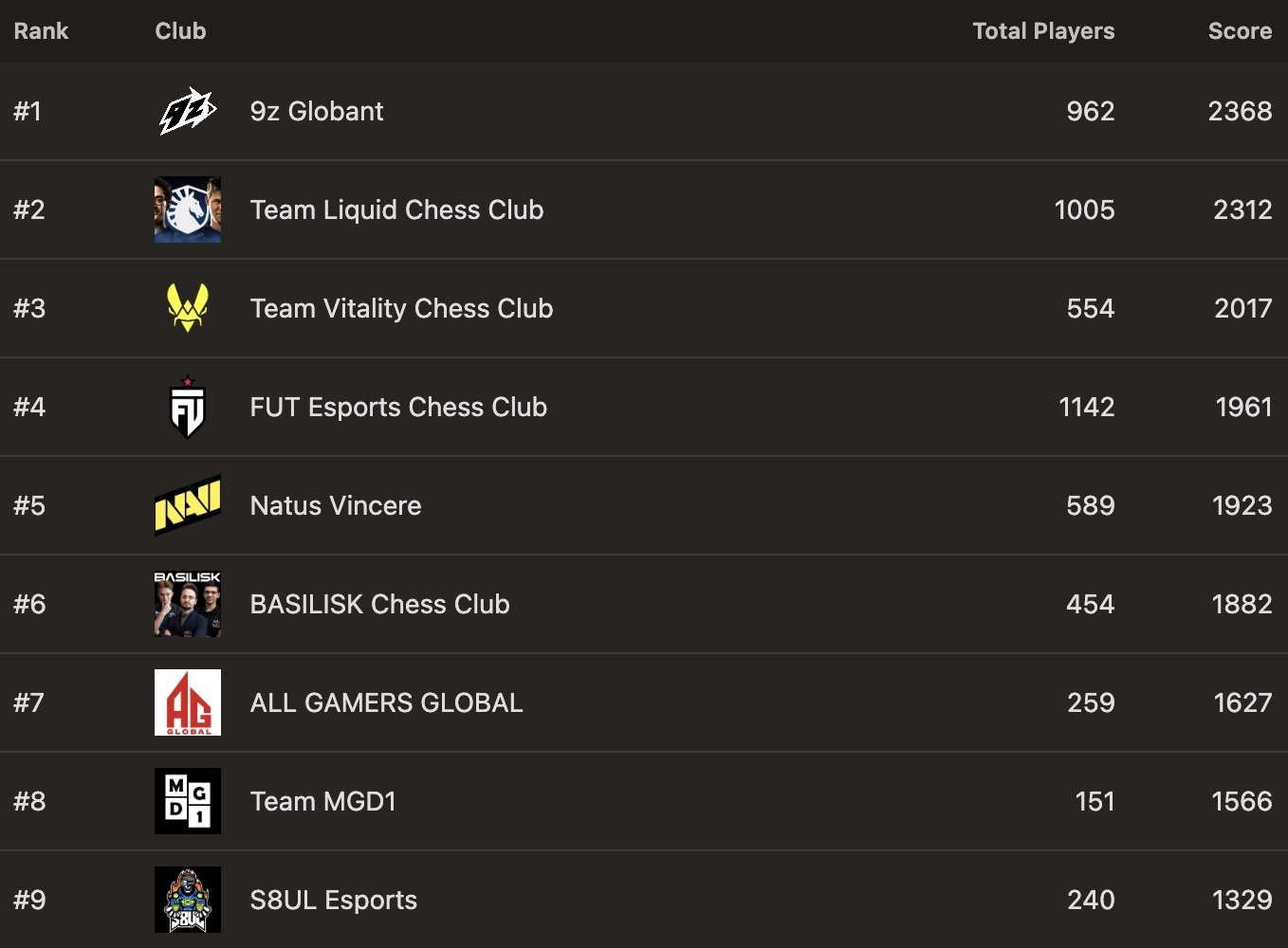Click the Team Liquid Chess Club logo

click(x=188, y=210)
